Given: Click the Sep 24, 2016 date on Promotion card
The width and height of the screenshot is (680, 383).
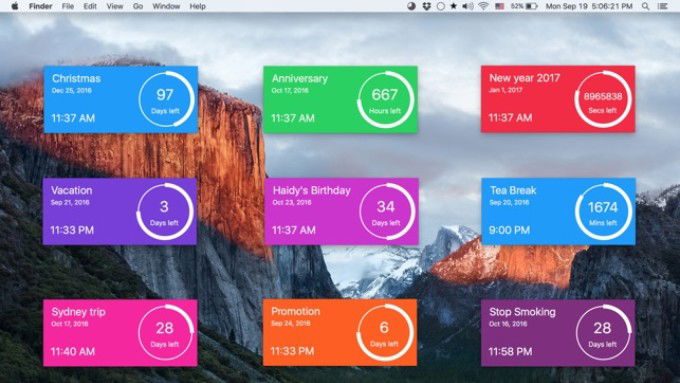Looking at the screenshot, I should click(x=291, y=324).
